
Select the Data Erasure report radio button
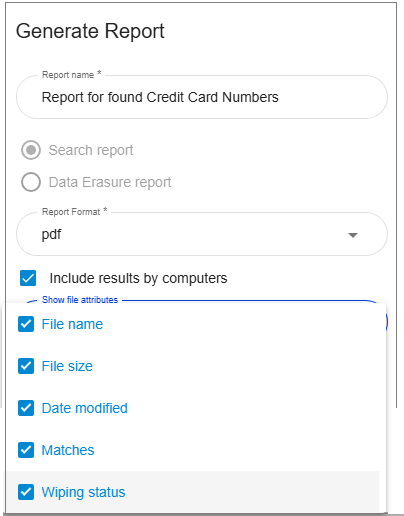tap(31, 182)
